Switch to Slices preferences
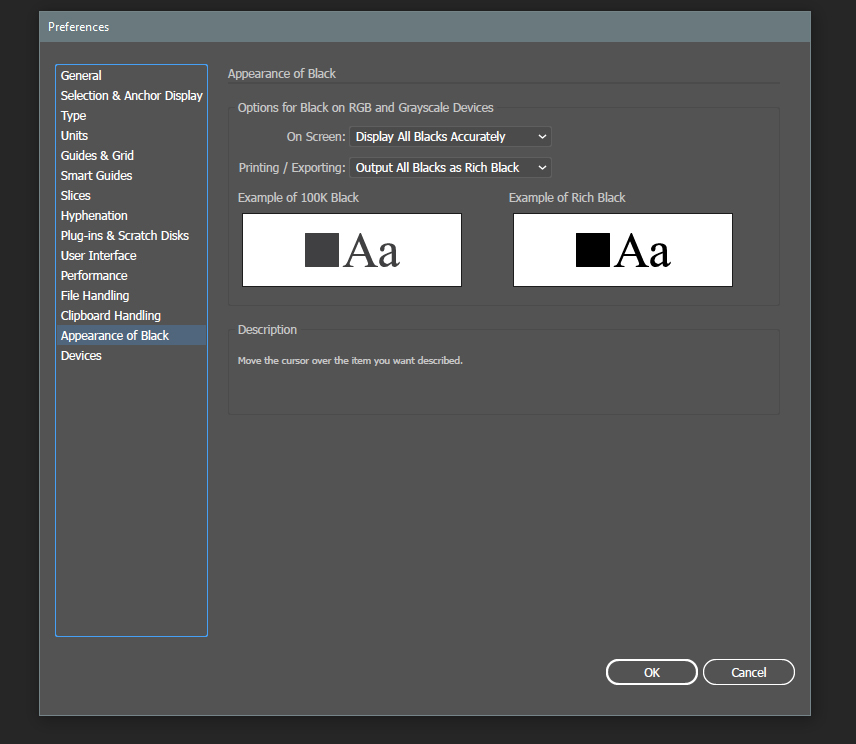The width and height of the screenshot is (856, 744). (76, 196)
